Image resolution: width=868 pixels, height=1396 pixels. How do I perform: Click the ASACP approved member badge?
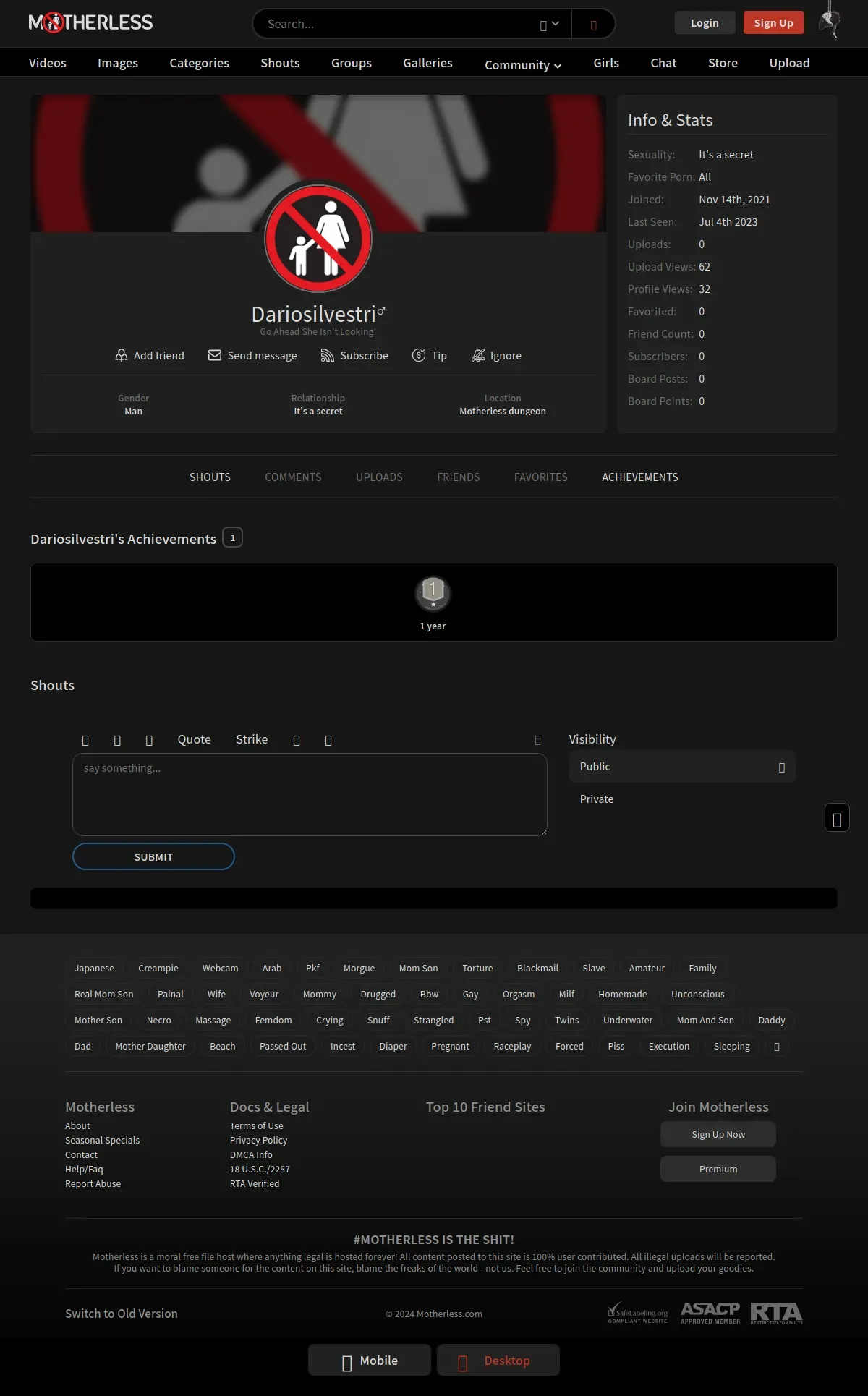click(710, 1313)
